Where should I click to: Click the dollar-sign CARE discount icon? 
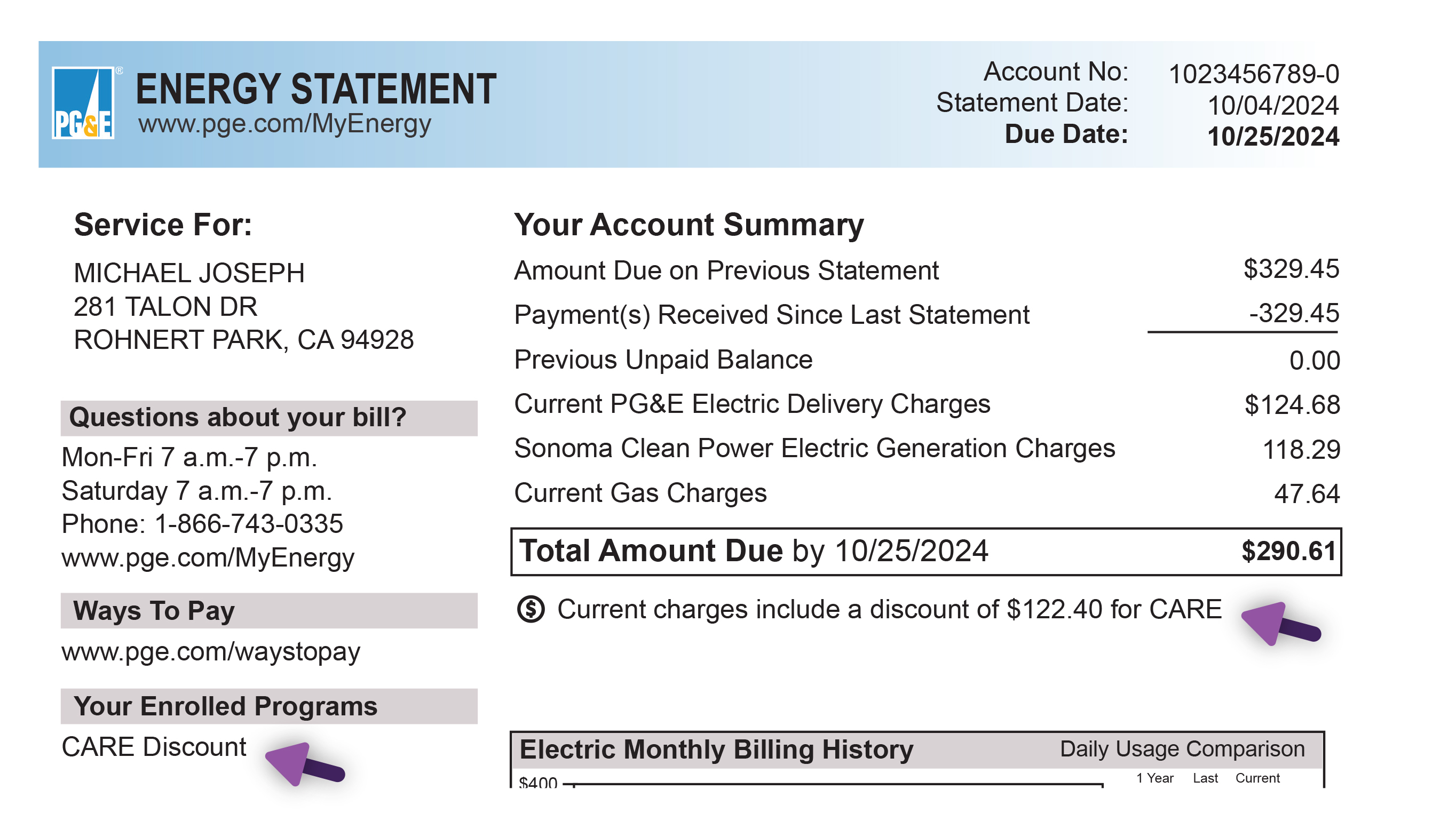click(x=531, y=609)
